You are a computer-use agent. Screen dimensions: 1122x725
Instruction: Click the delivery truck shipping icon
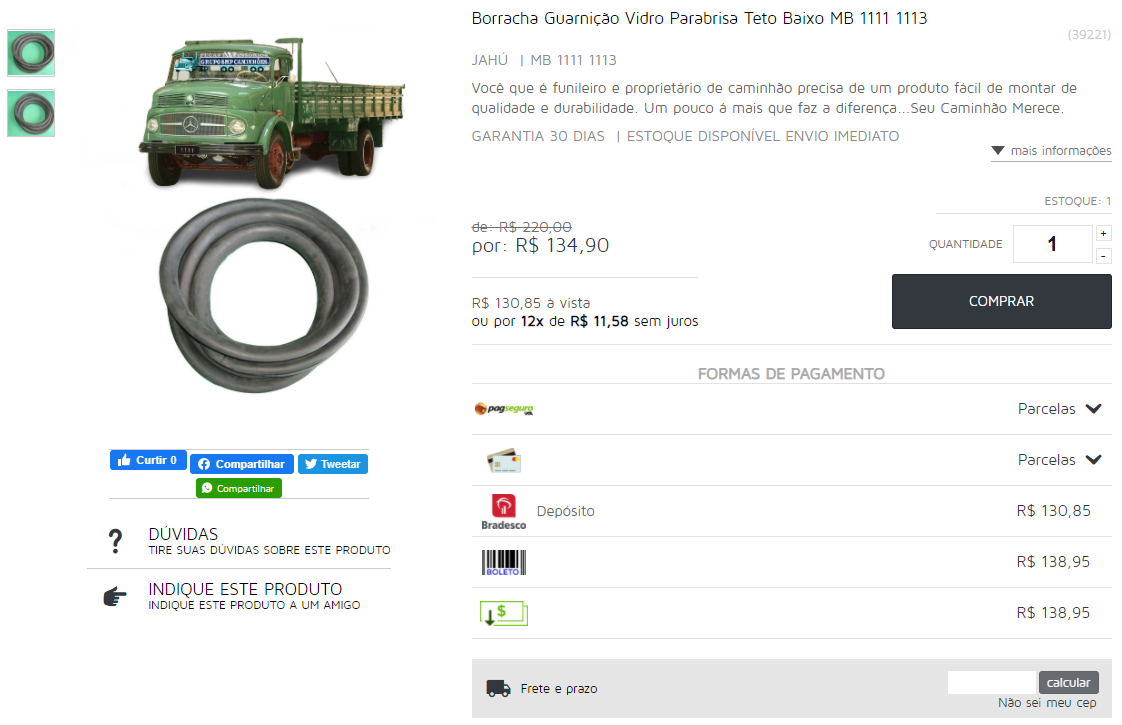(498, 688)
